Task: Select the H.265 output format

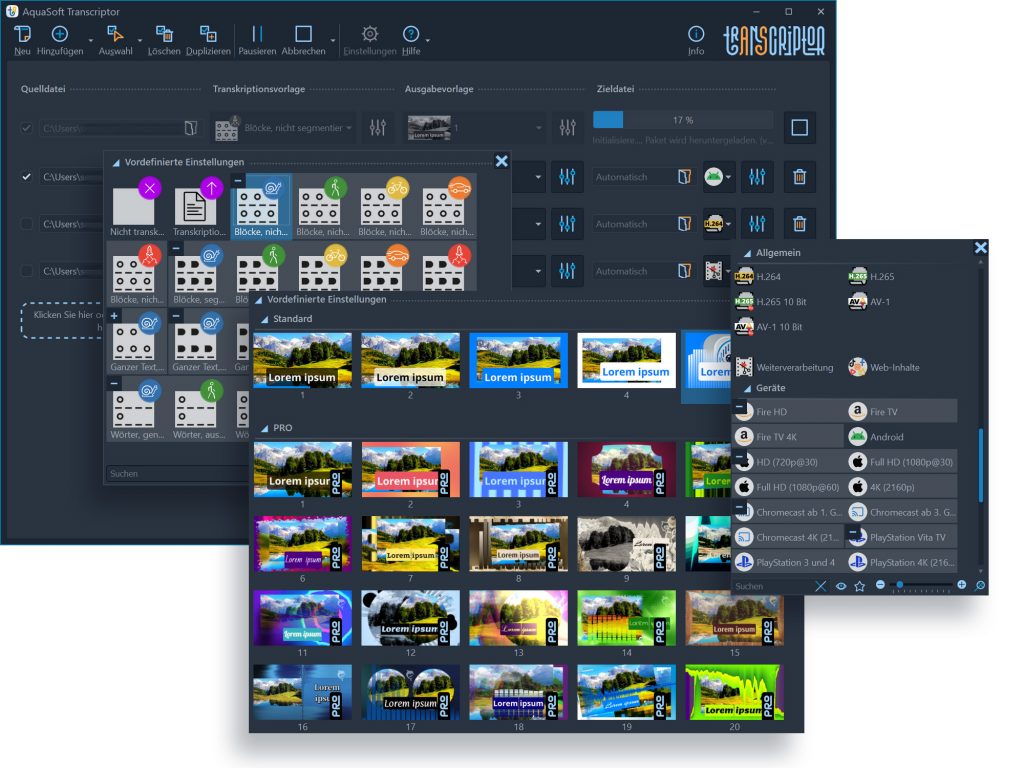Action: 858,277
